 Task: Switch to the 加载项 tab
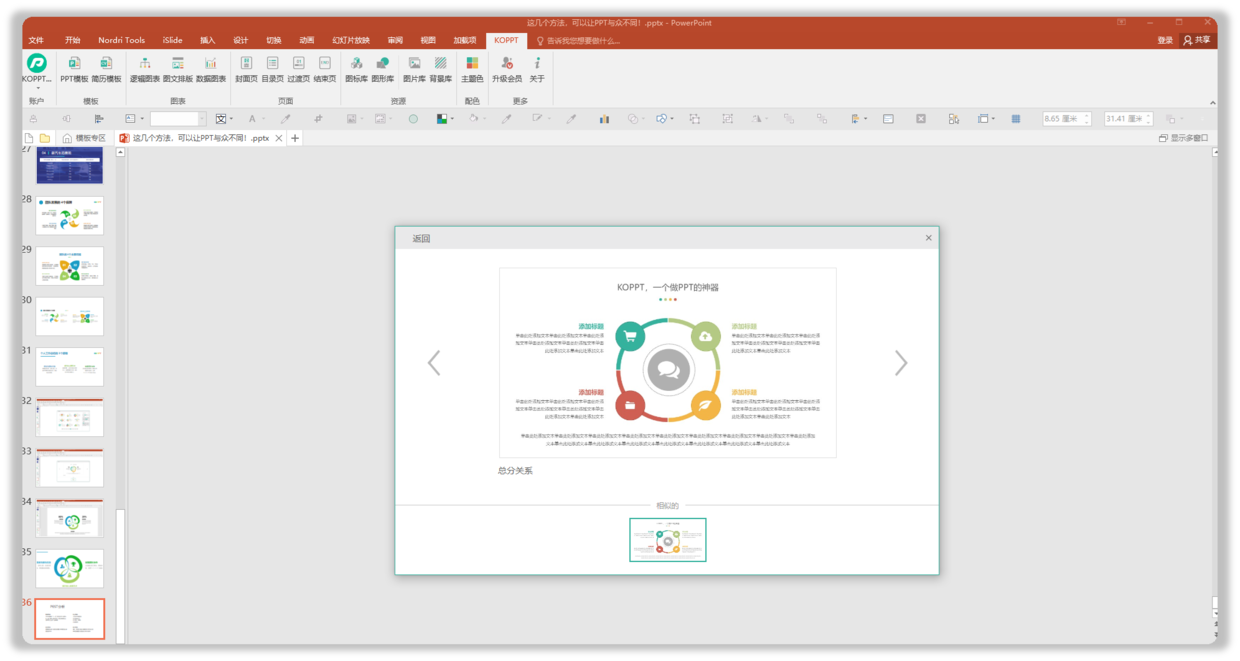[x=465, y=40]
